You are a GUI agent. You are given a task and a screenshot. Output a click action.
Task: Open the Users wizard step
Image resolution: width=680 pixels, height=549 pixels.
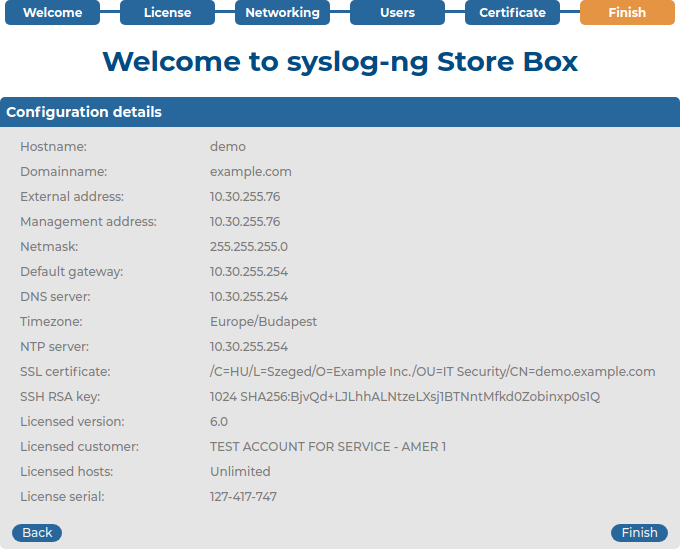click(397, 13)
